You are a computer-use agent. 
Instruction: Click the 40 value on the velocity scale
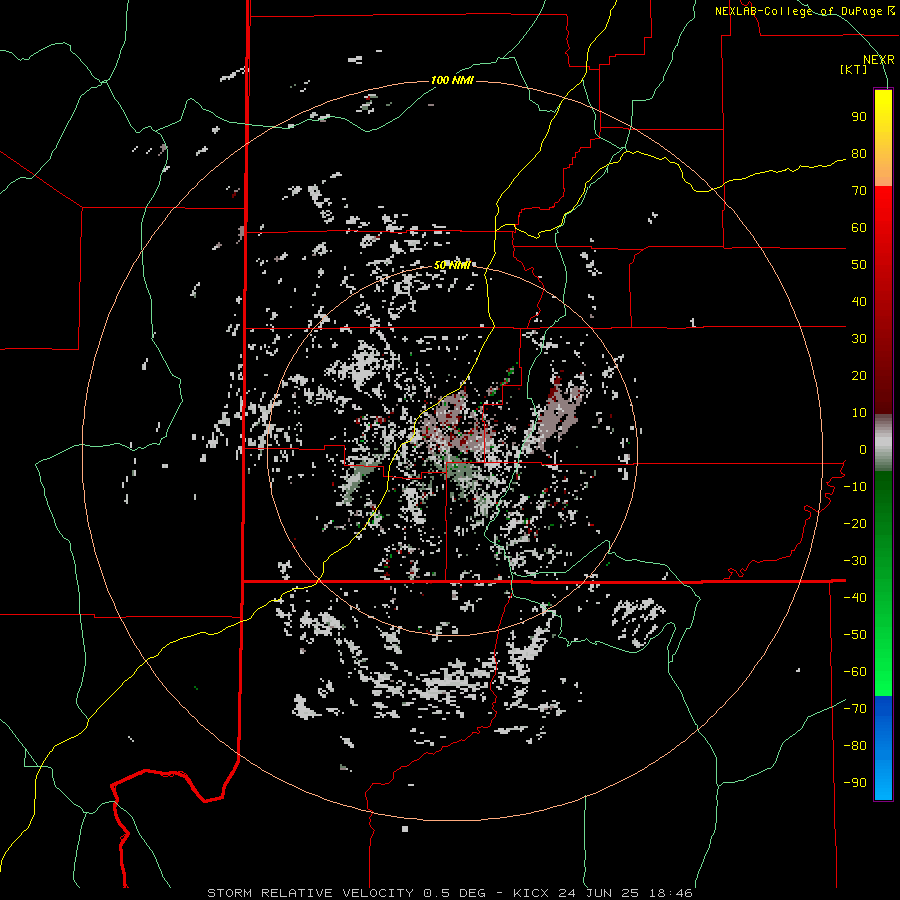tap(859, 302)
